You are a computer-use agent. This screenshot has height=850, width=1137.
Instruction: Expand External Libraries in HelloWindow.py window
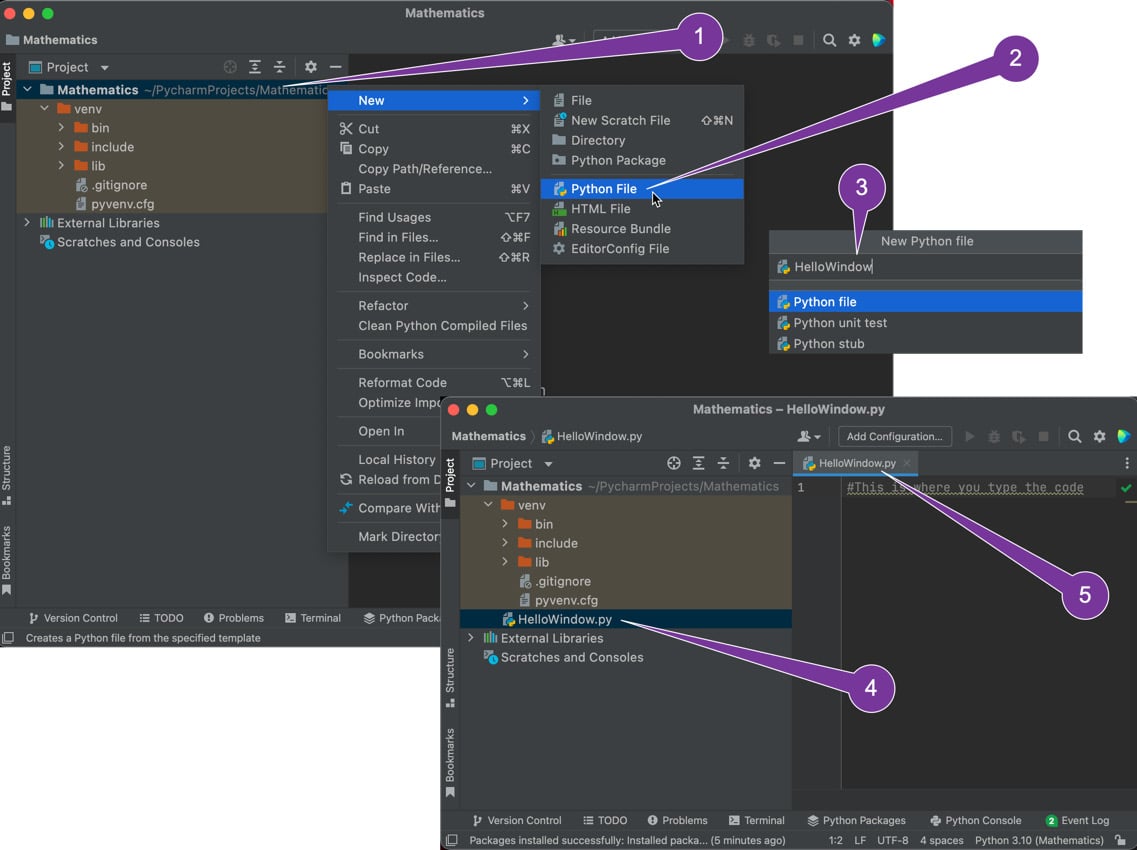point(471,638)
